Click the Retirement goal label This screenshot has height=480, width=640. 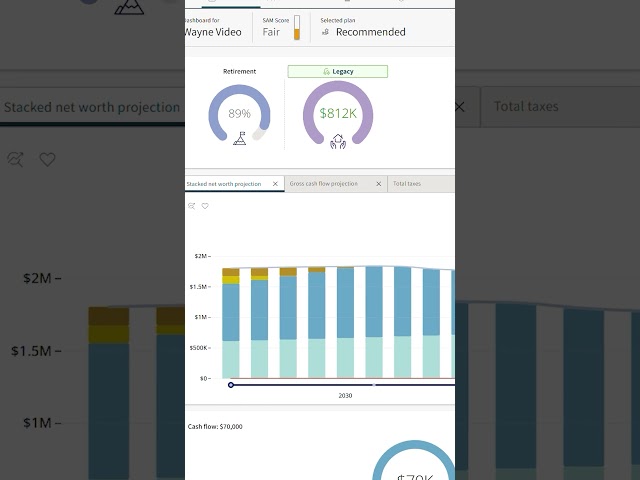pos(239,71)
